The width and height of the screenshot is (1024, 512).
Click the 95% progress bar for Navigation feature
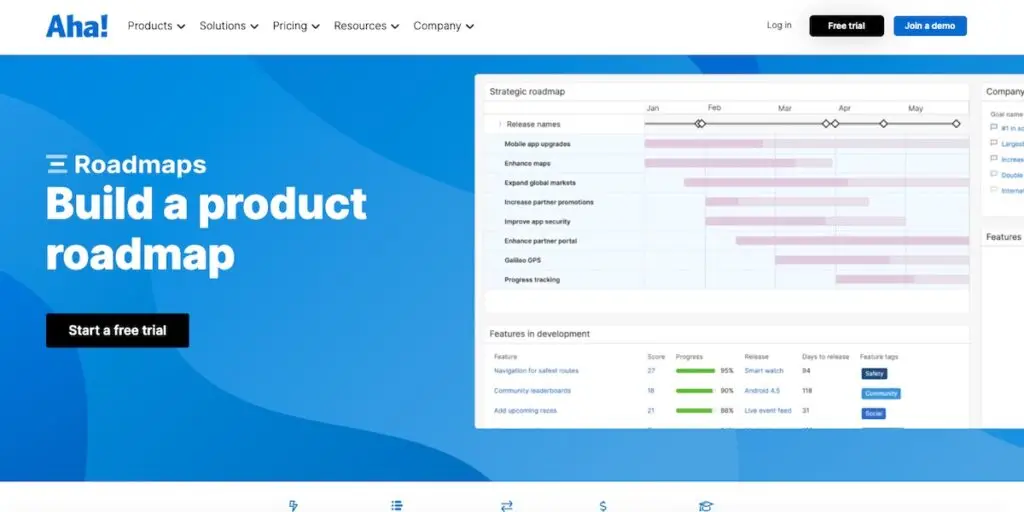(695, 371)
